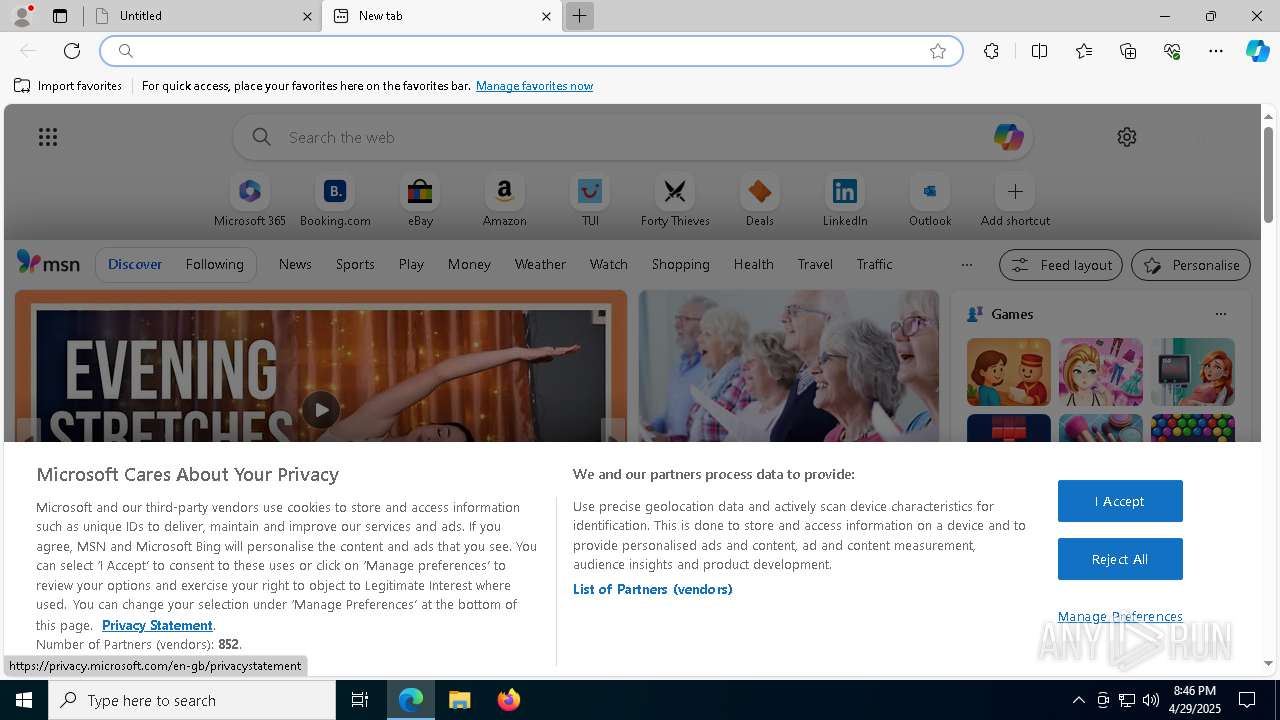Click Reject All on privacy banner

(x=1120, y=559)
